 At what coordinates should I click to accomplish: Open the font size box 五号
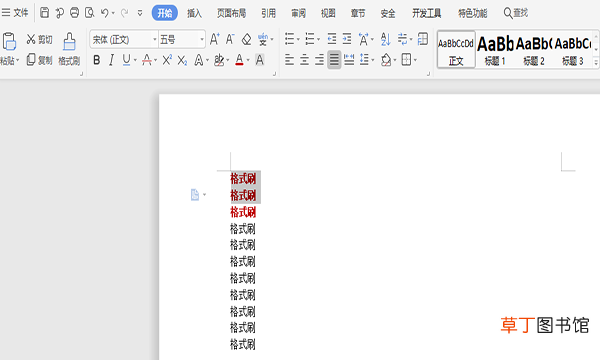click(x=182, y=39)
